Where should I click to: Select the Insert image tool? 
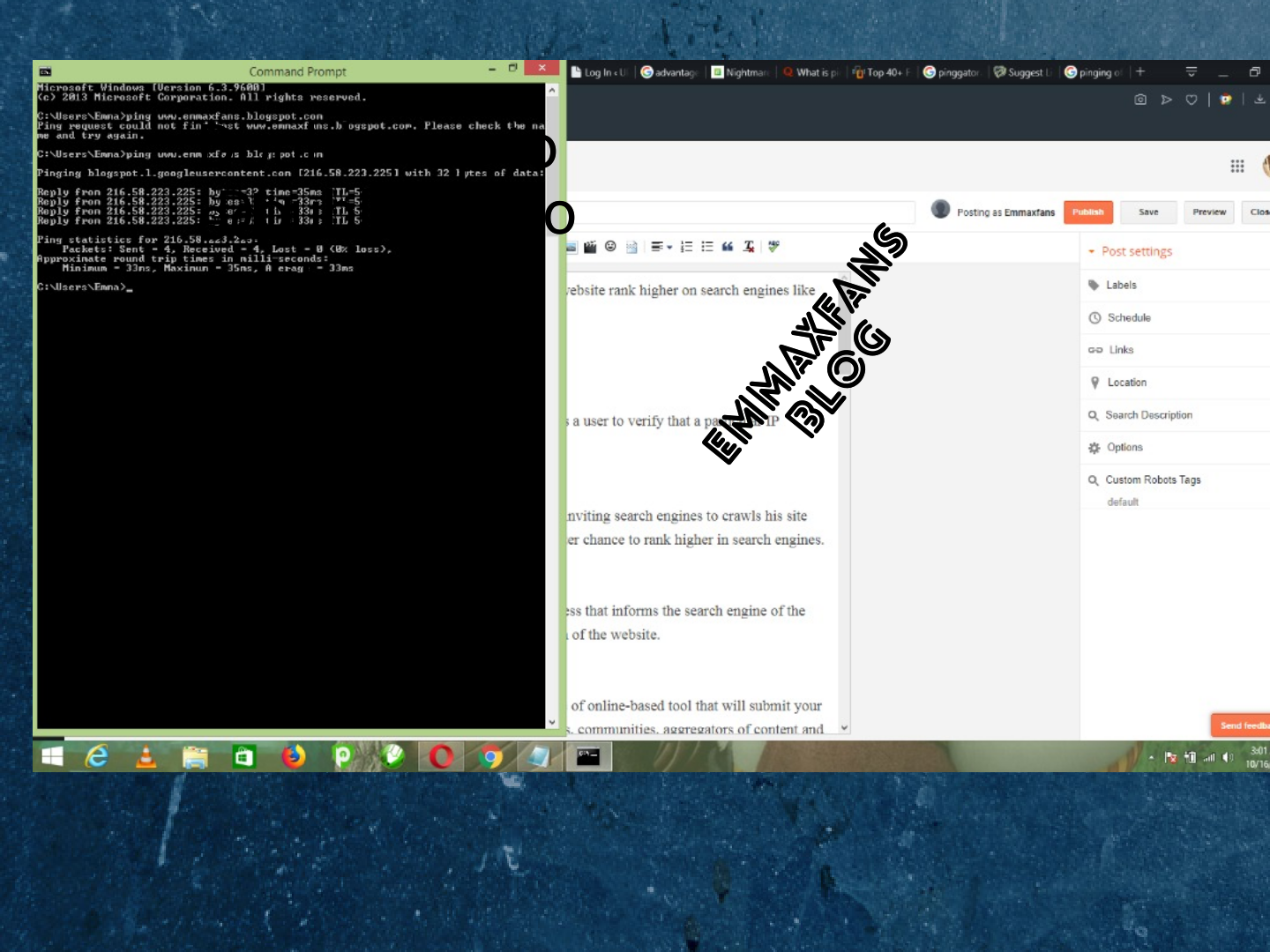click(x=571, y=247)
